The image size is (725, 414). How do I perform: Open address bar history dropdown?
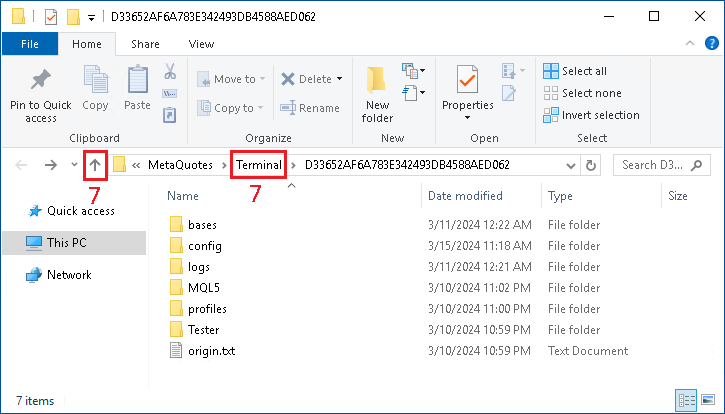point(571,166)
